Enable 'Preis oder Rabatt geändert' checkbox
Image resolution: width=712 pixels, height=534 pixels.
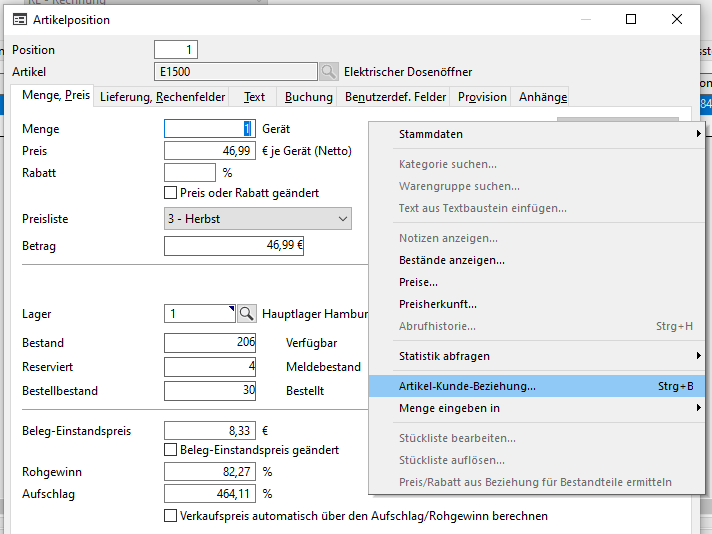coord(170,193)
